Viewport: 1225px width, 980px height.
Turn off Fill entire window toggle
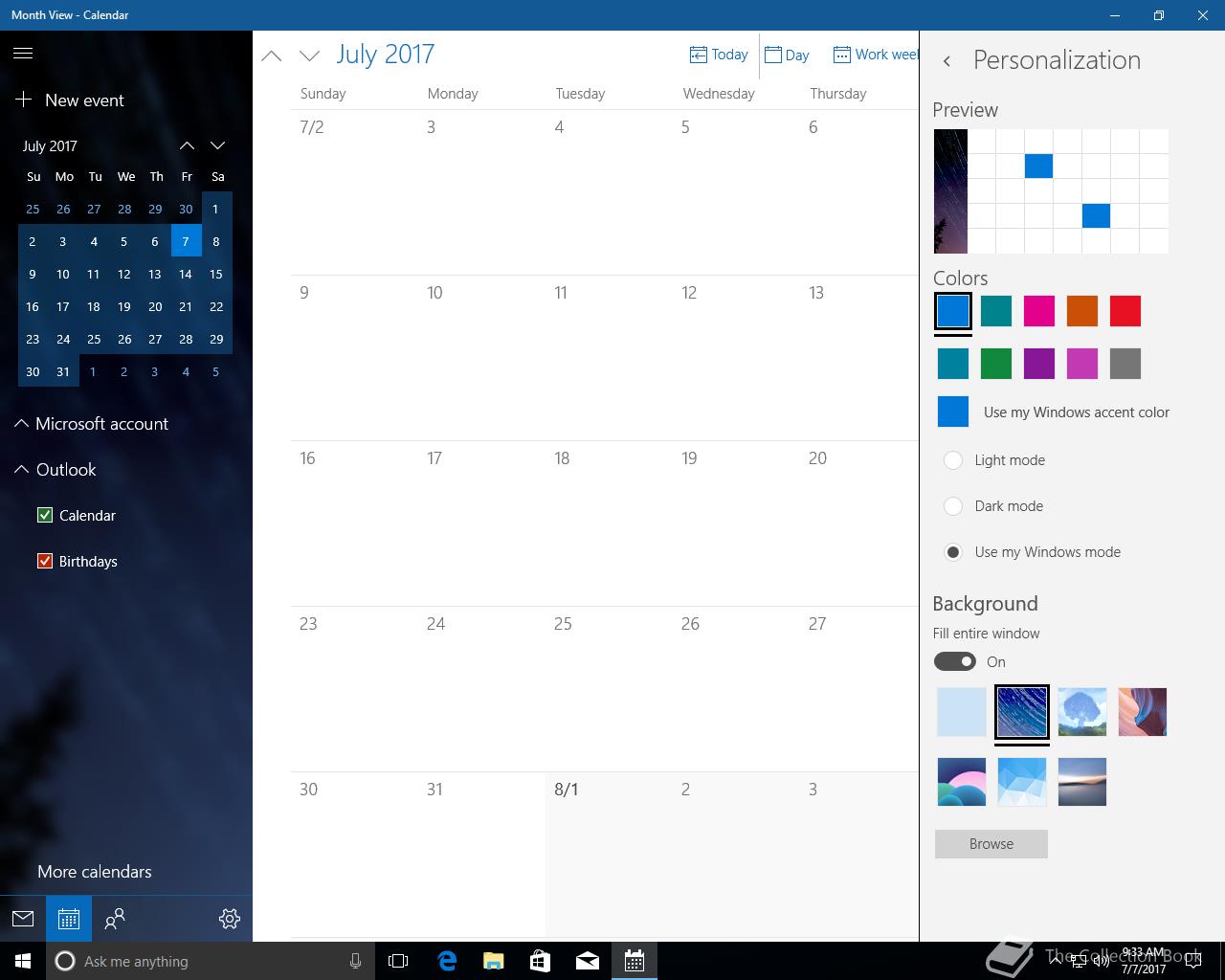(954, 661)
